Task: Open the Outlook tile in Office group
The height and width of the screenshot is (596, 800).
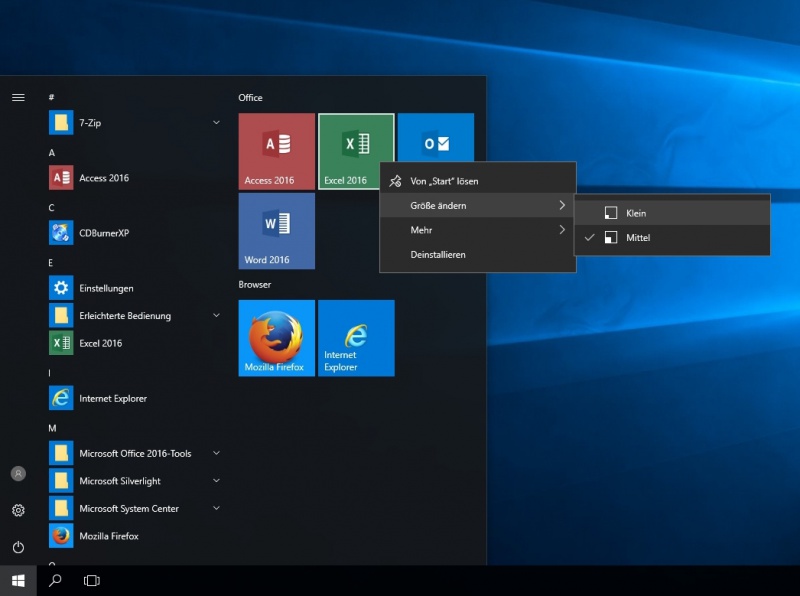Action: pyautogui.click(x=436, y=138)
